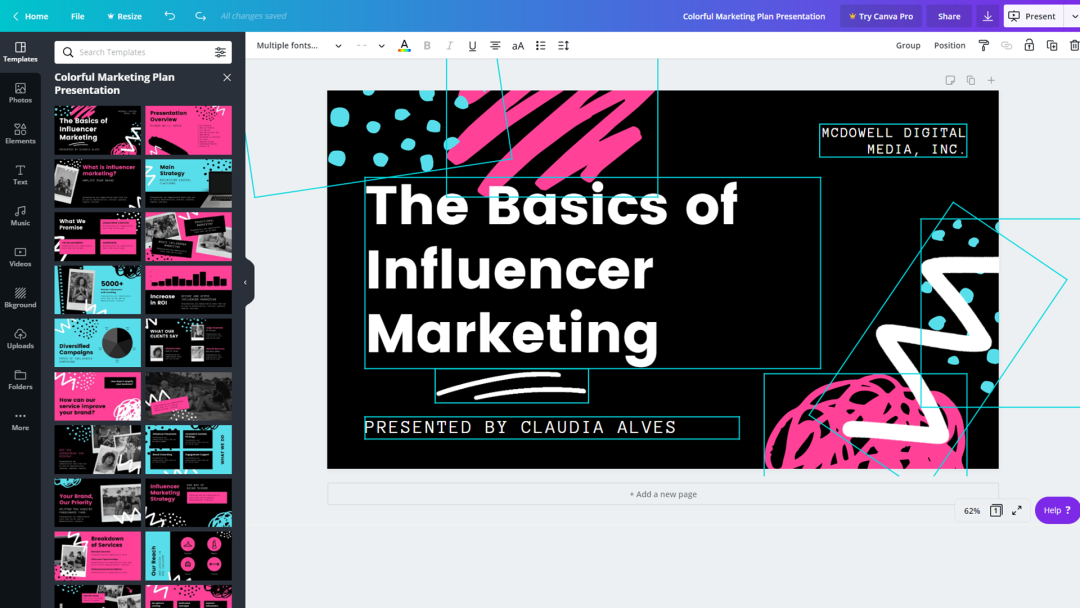Open the Elements panel in sidebar

(20, 134)
